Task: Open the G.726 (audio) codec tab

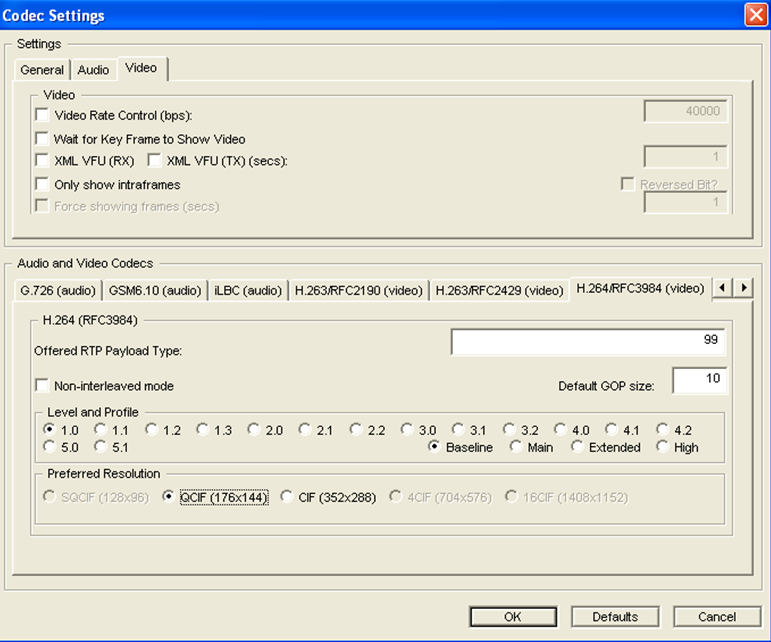Action: 58,291
